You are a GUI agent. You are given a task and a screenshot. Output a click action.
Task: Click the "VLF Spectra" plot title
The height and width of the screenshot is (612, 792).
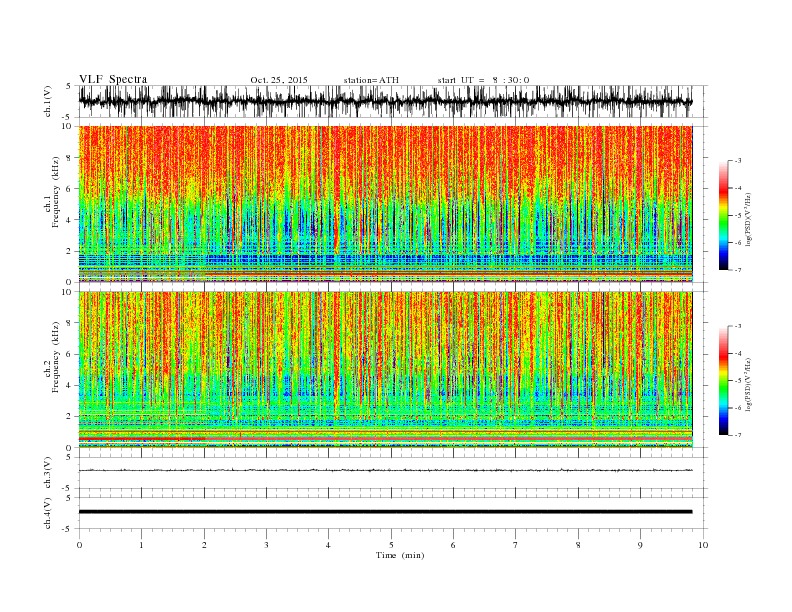click(113, 79)
